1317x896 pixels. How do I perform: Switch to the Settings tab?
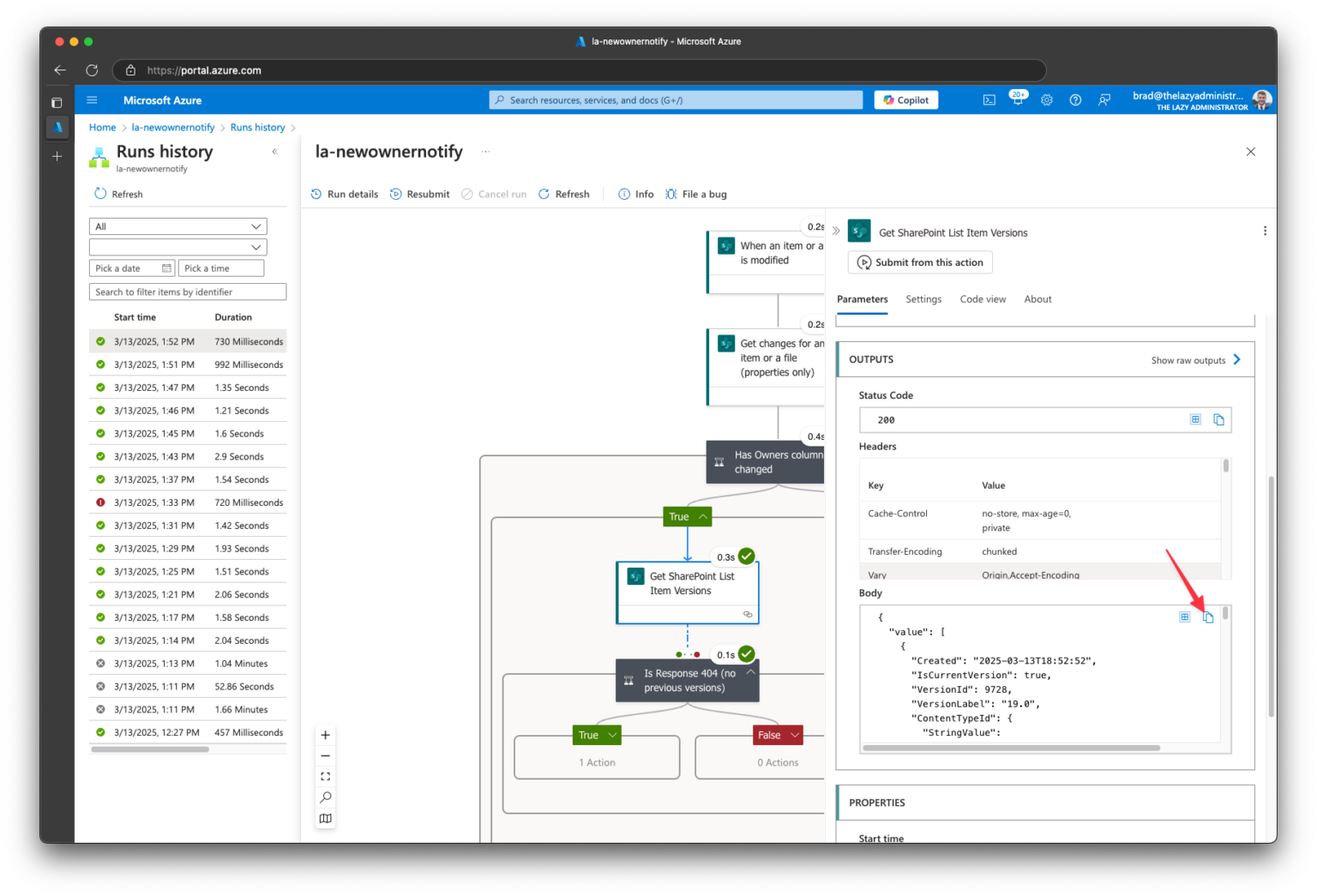click(923, 299)
